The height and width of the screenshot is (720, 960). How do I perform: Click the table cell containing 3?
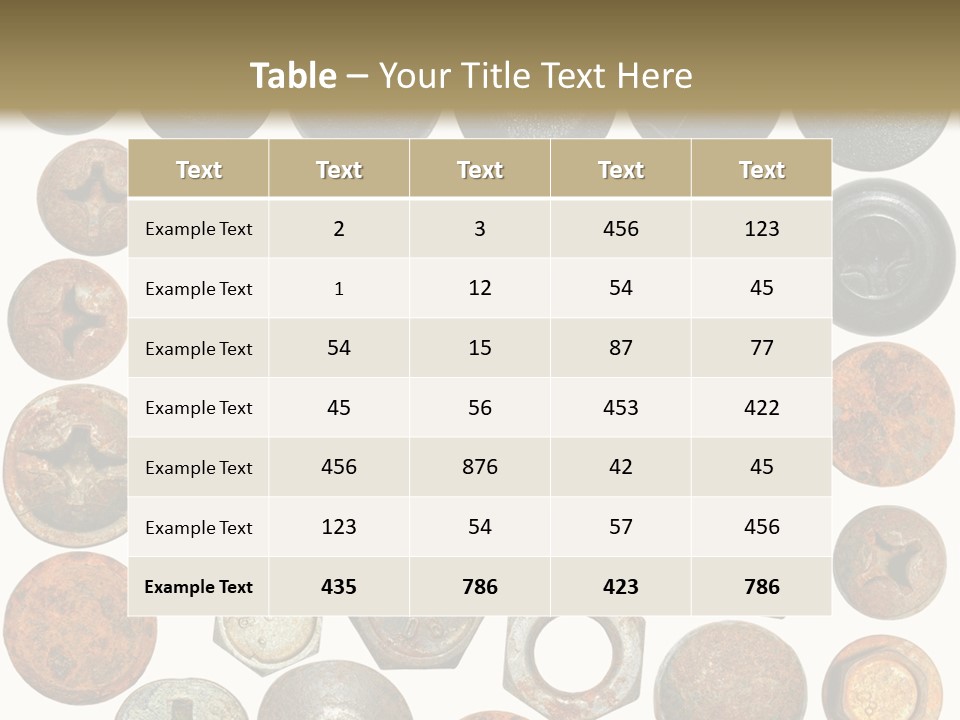pyautogui.click(x=480, y=228)
